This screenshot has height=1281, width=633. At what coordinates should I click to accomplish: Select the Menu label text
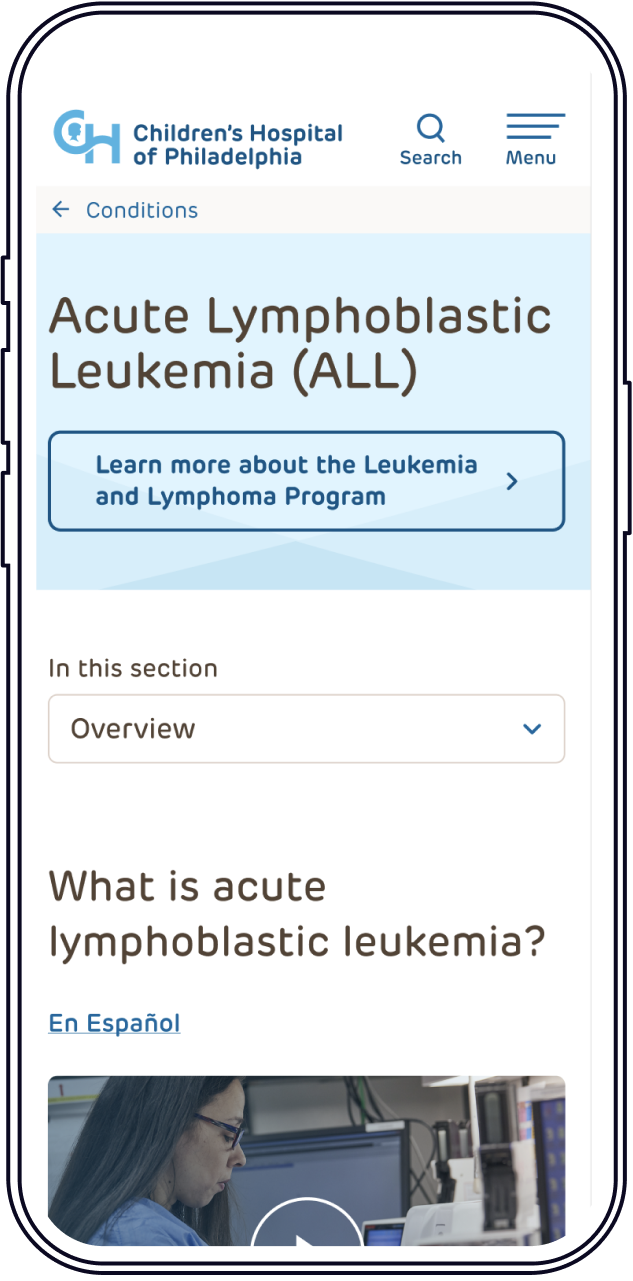(531, 158)
